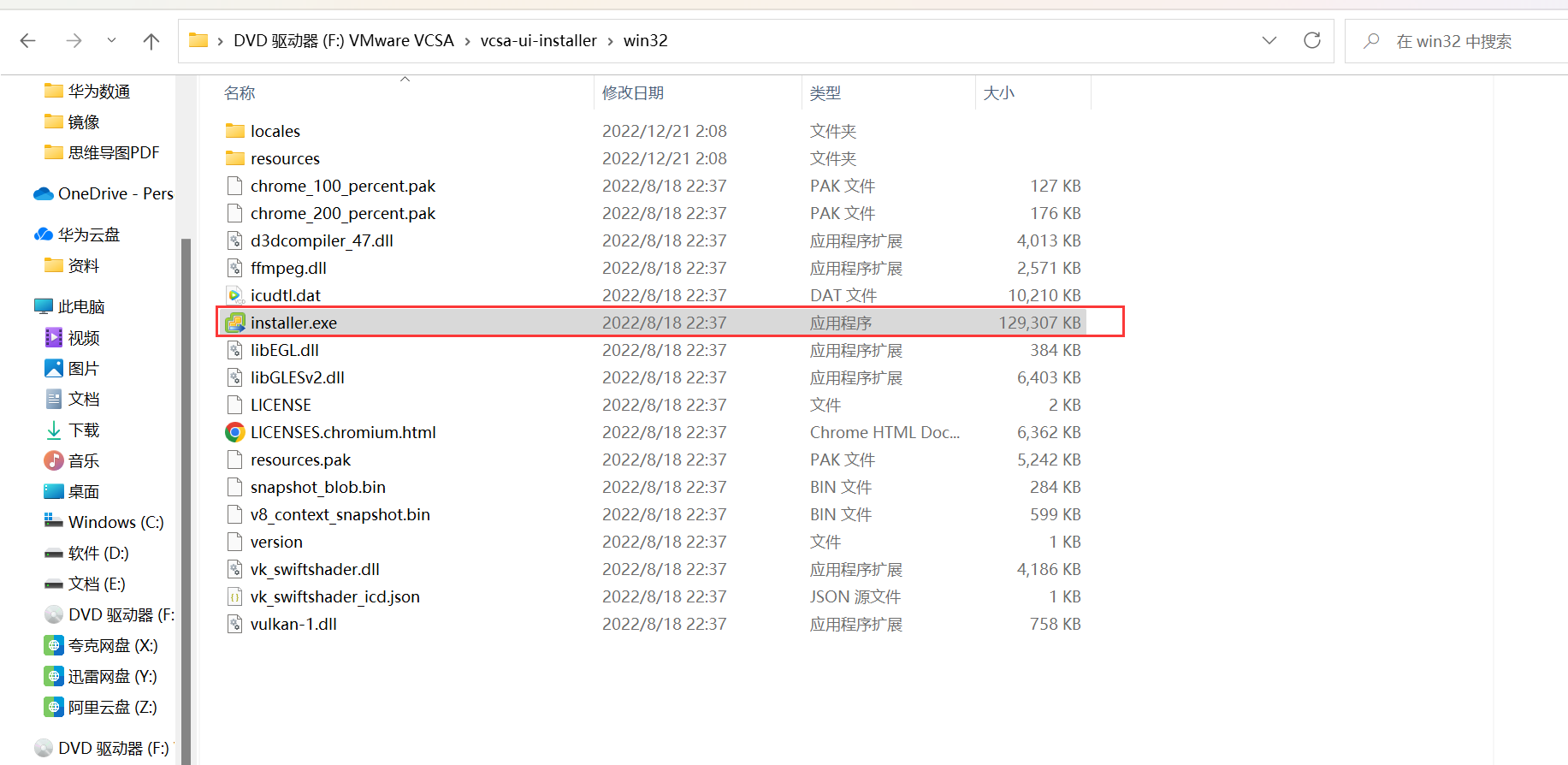Image resolution: width=1568 pixels, height=765 pixels.
Task: Open 桌面 folder in sidebar
Action: tap(84, 491)
